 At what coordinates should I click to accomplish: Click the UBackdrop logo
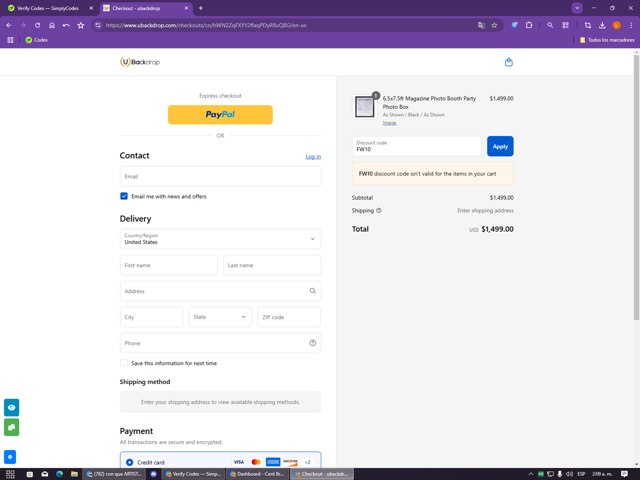point(140,62)
